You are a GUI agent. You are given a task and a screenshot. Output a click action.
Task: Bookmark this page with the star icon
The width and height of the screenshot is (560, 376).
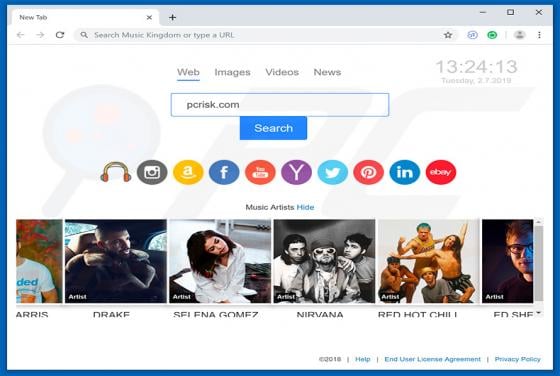[x=448, y=35]
